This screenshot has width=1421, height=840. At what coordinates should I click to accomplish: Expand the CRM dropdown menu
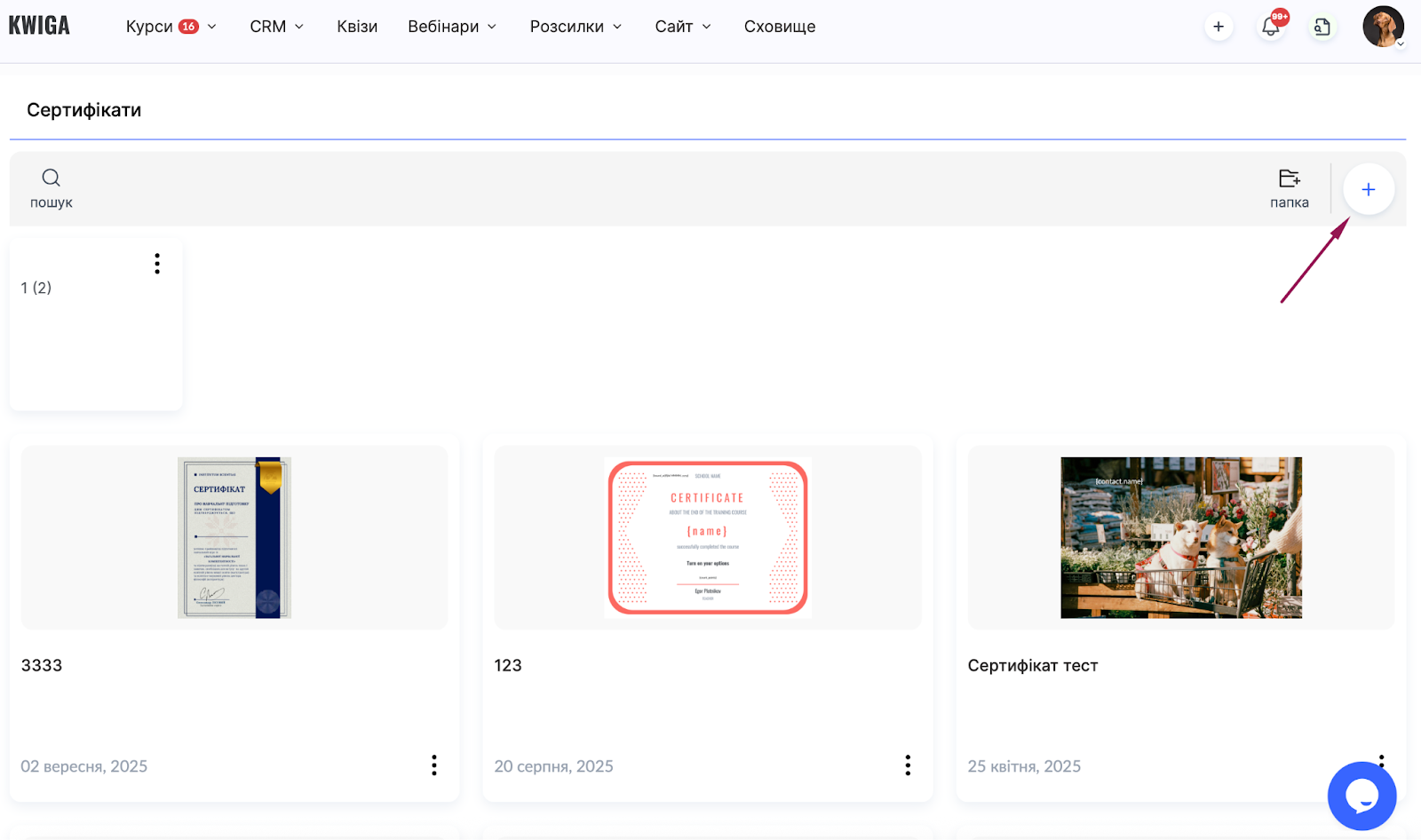tap(276, 27)
